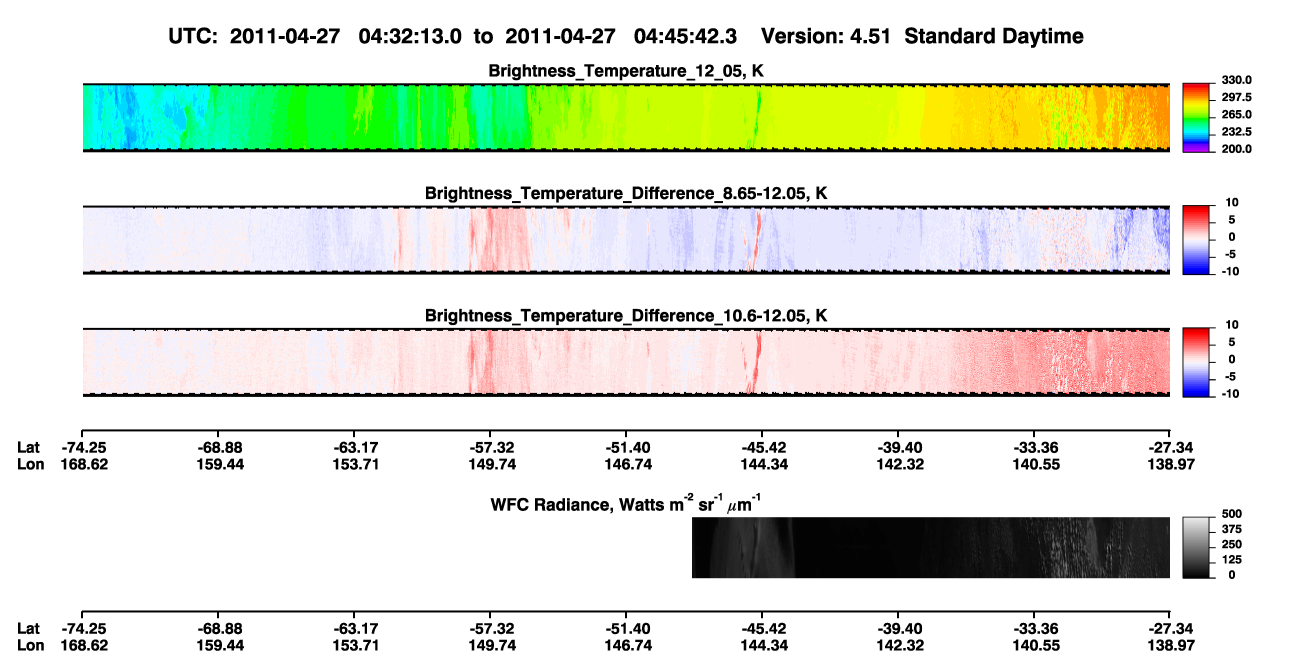Click the 8.65-12.05 difference image strip
This screenshot has height=667, width=1300.
pyautogui.click(x=626, y=240)
